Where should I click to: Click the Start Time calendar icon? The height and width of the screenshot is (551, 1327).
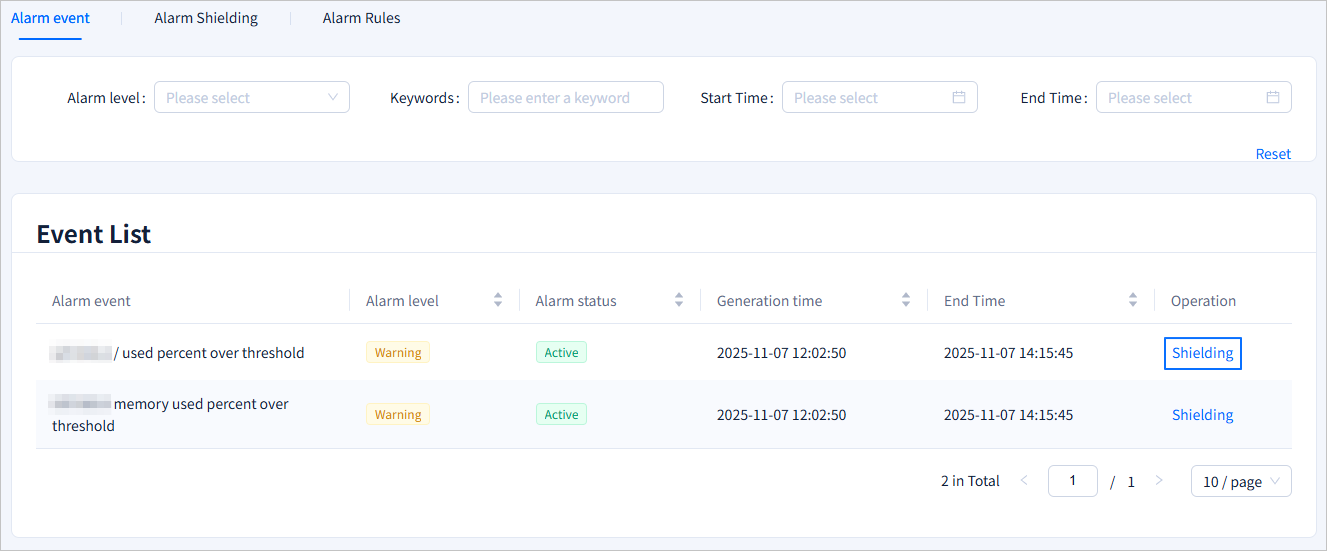958,97
